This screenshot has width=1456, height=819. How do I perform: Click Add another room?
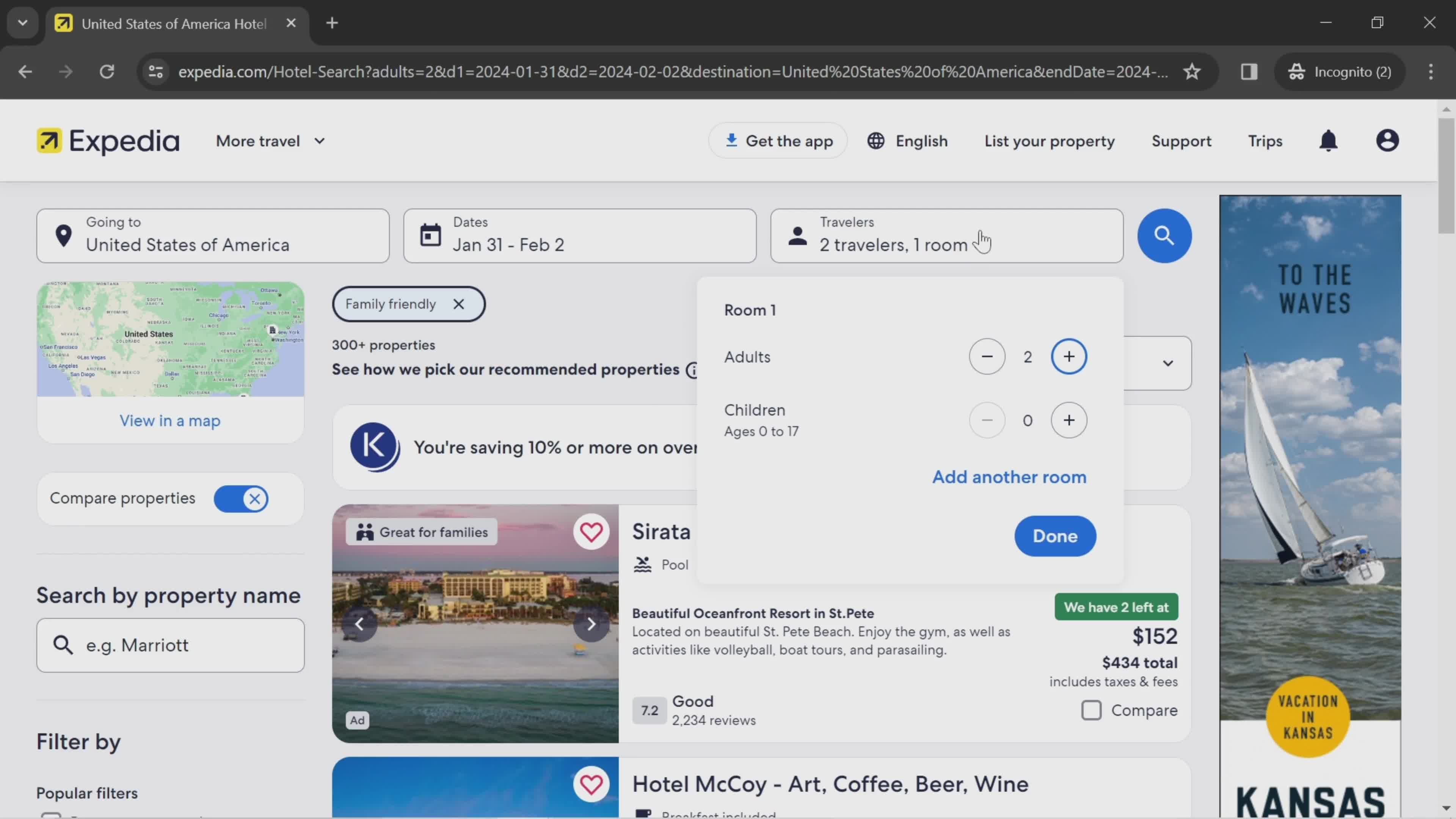(x=1009, y=477)
